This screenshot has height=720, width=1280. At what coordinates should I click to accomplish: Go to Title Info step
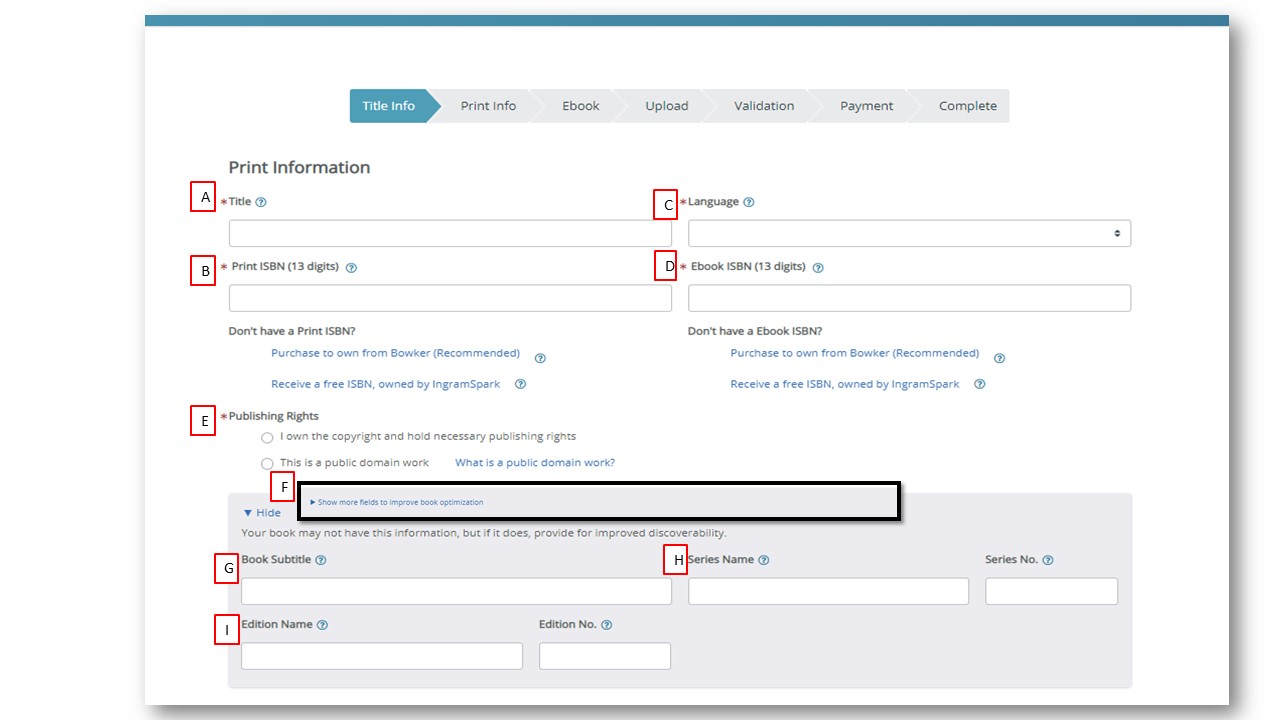[x=389, y=106]
